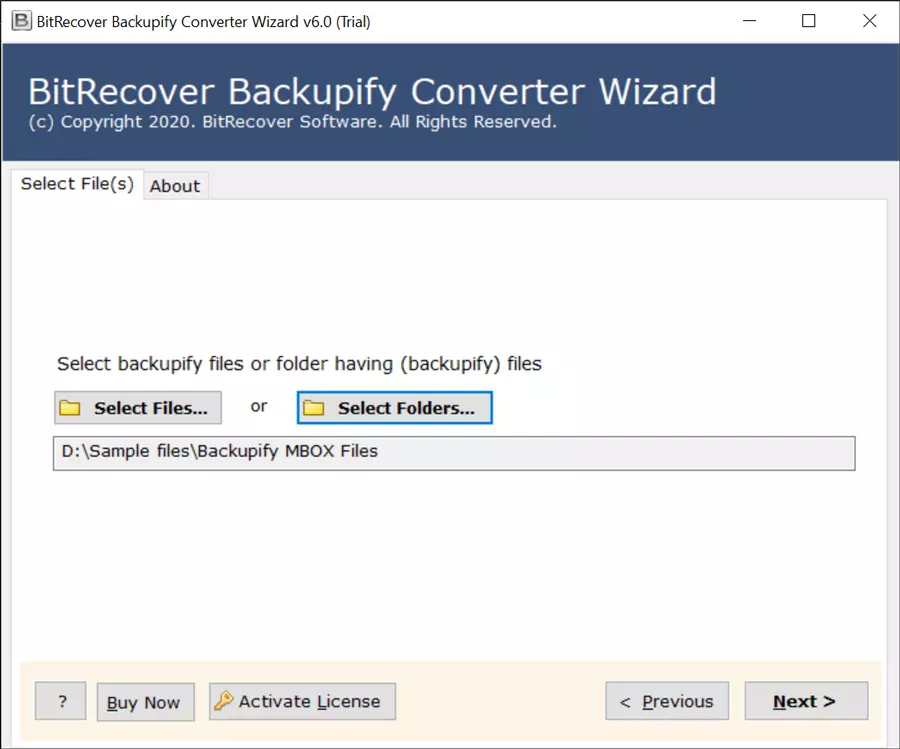Minimize the Converter Wizard window
Viewport: 900px width, 749px height.
(x=750, y=21)
